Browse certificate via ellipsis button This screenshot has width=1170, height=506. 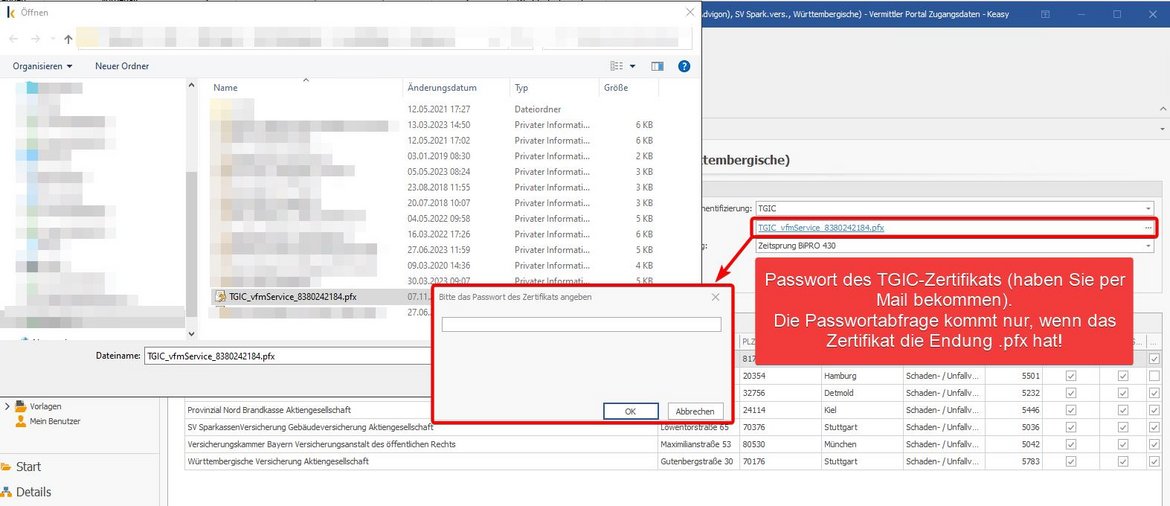1148,227
